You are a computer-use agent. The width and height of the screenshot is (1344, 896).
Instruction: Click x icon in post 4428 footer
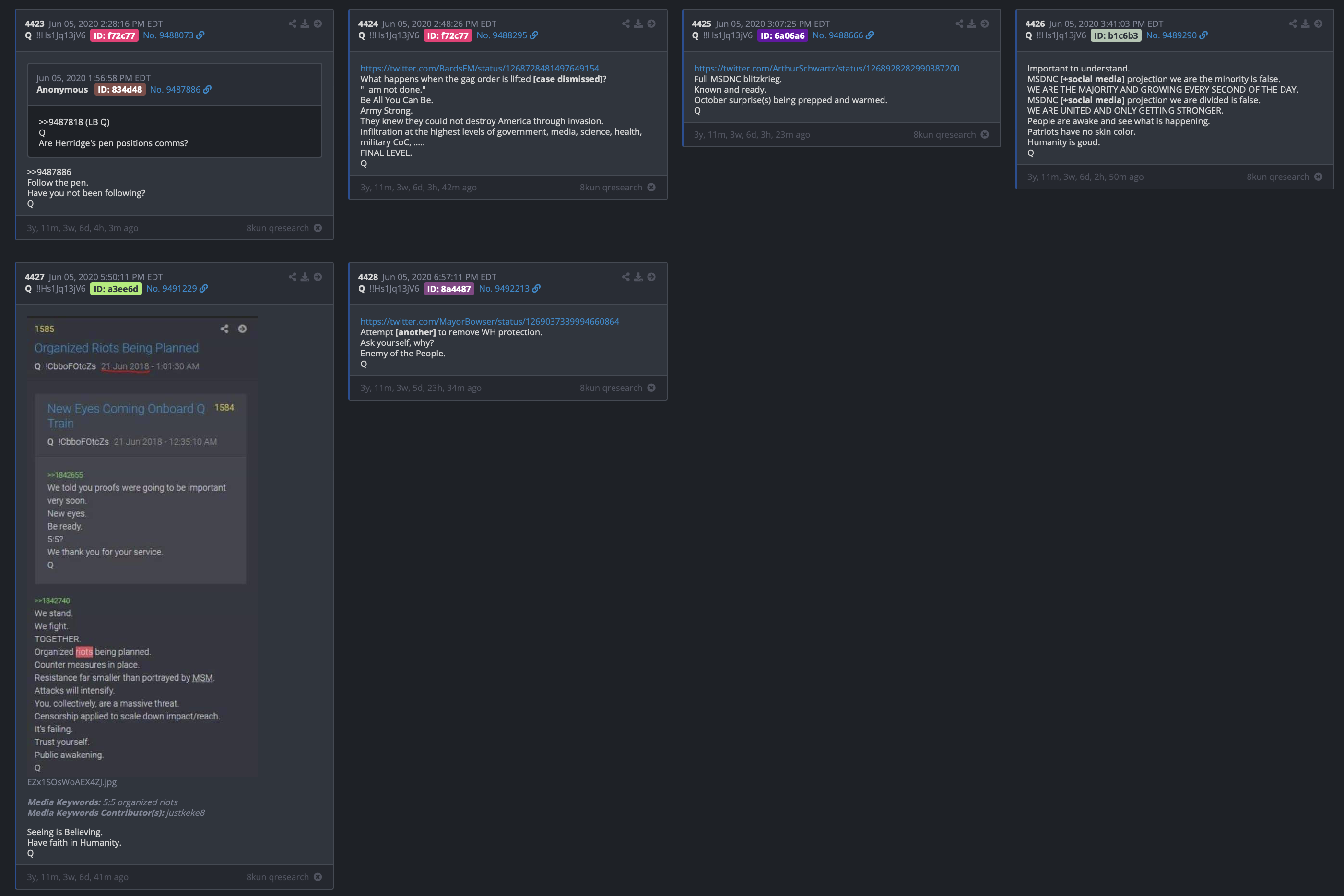pos(651,388)
